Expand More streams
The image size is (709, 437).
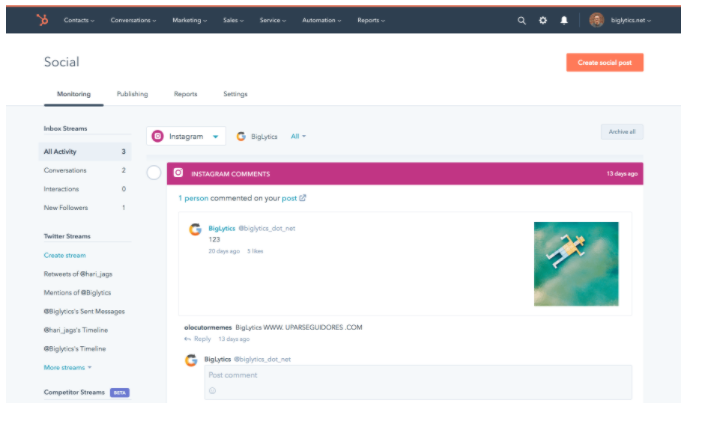click(67, 367)
